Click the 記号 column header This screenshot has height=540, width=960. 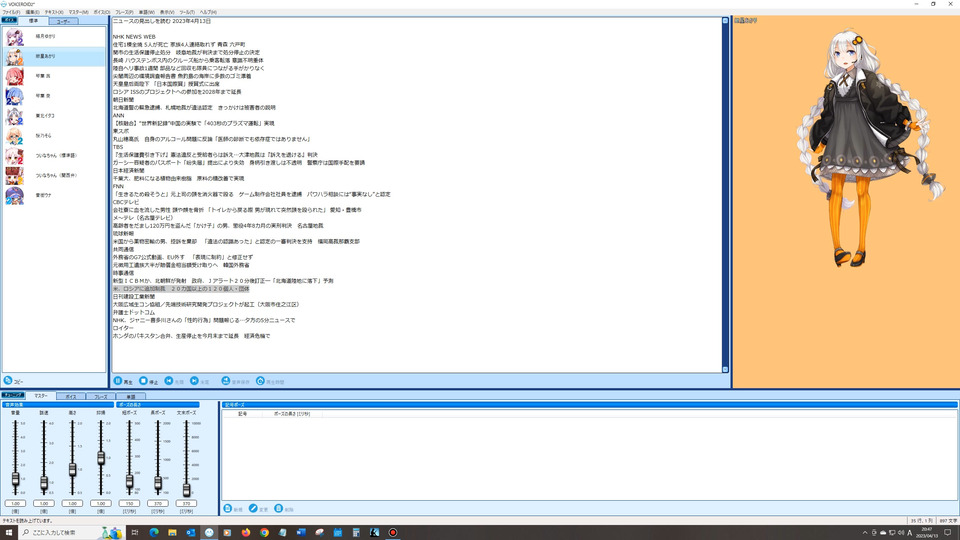click(243, 414)
